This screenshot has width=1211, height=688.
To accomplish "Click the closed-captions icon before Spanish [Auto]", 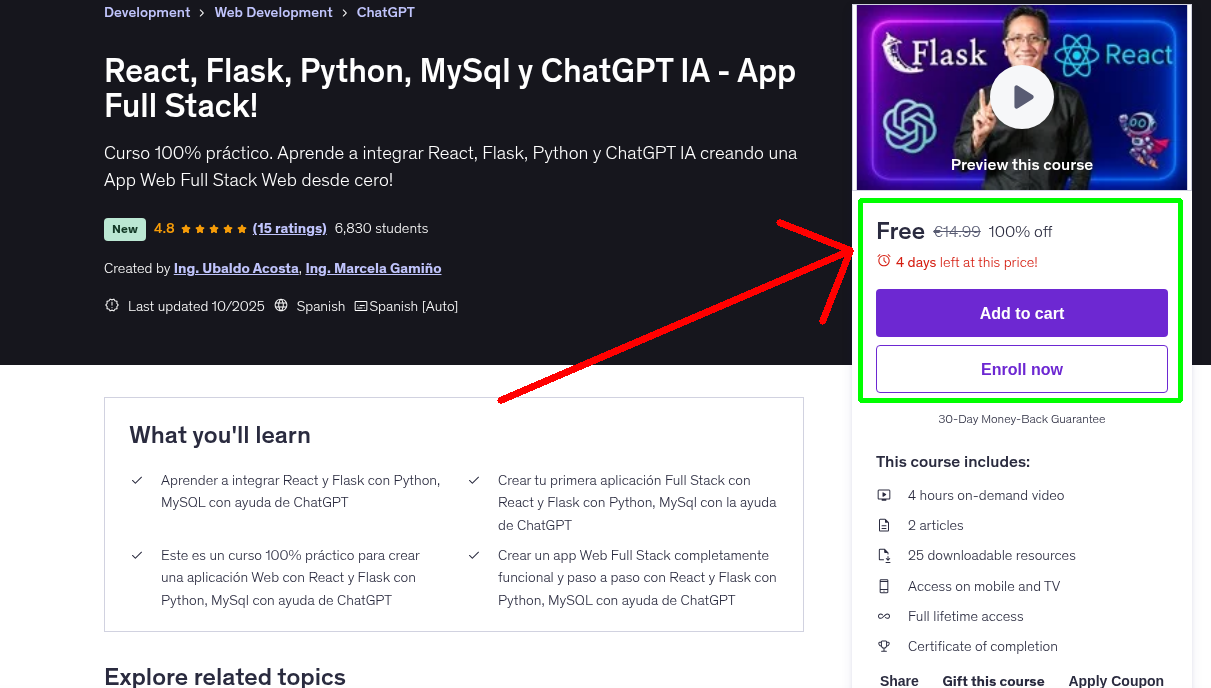I will click(363, 305).
